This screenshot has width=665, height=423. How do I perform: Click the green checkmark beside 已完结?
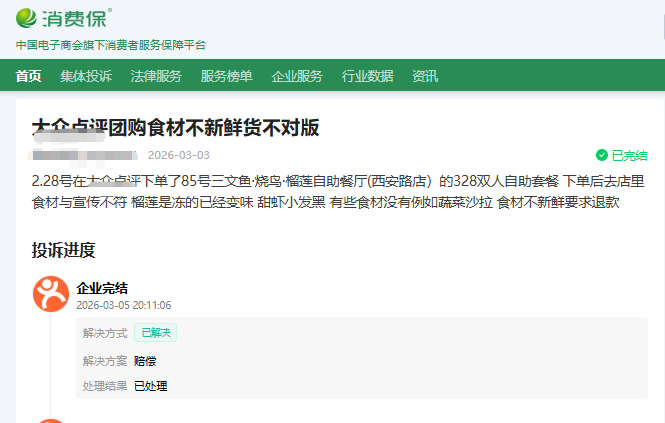click(x=601, y=155)
